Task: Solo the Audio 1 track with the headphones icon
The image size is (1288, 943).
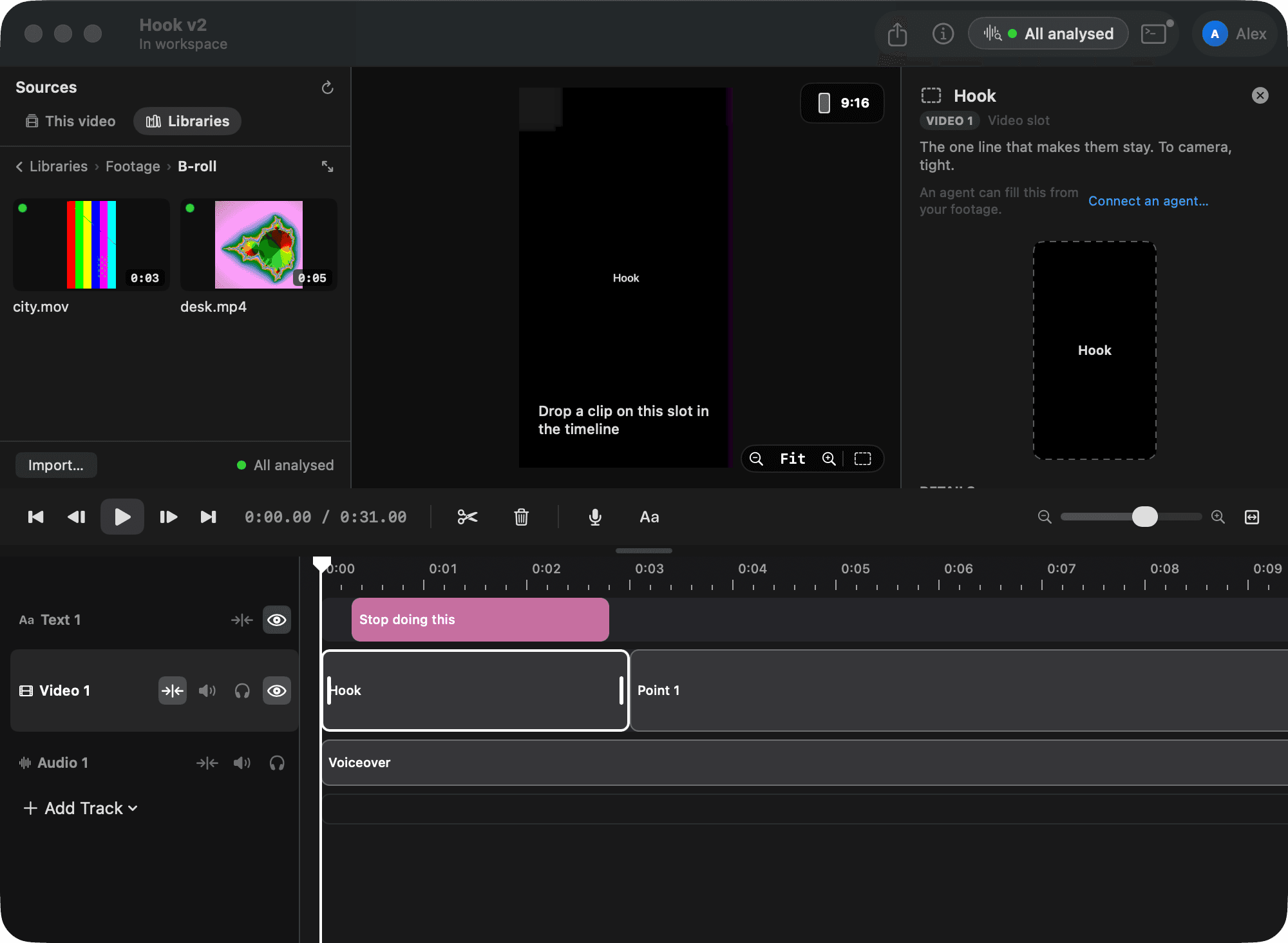Action: (x=277, y=763)
